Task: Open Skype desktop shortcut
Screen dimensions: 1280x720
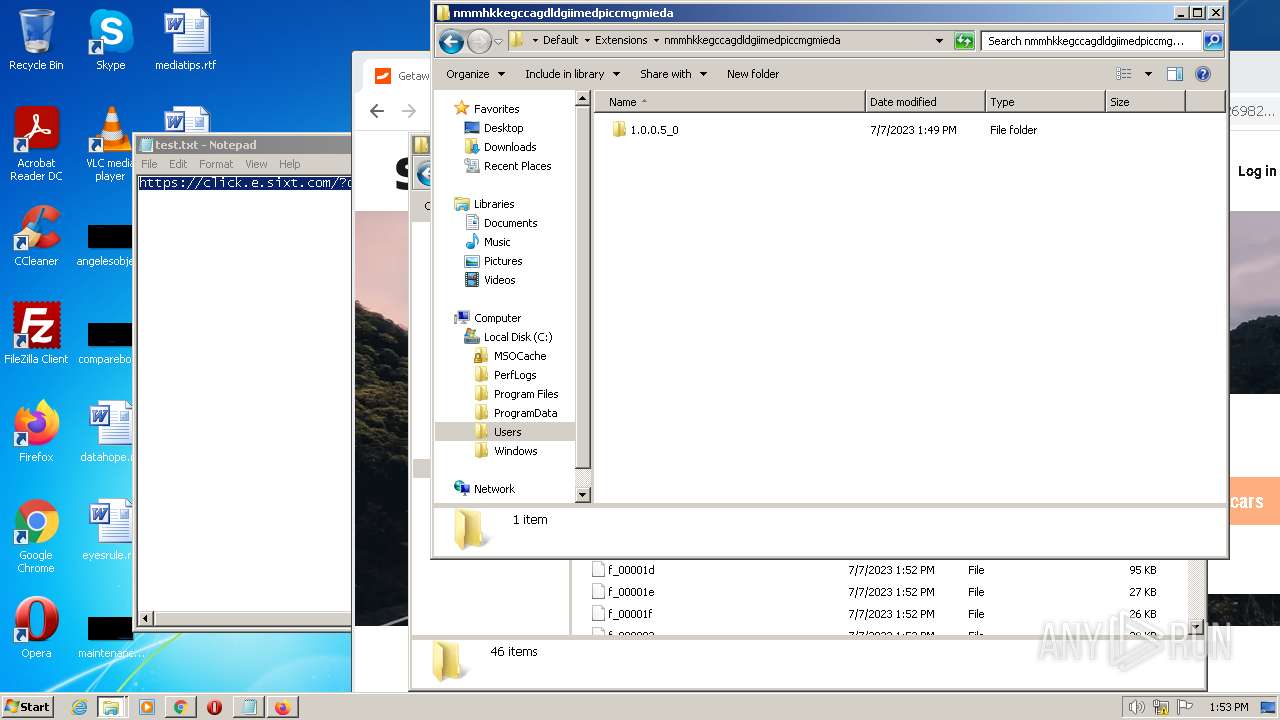Action: (x=110, y=41)
